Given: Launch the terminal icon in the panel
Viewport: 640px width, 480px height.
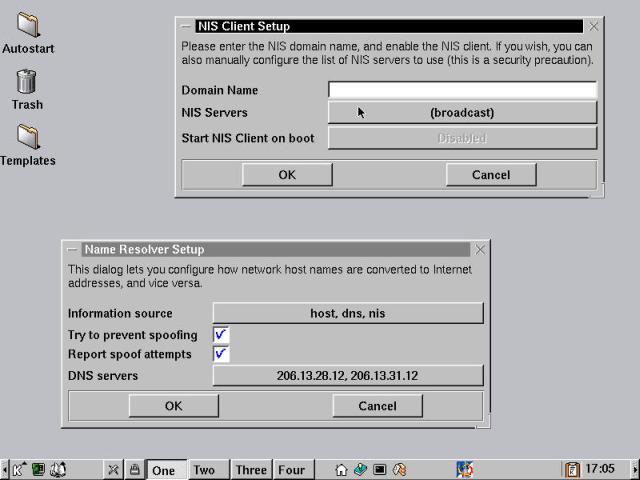Looking at the screenshot, I should pos(380,469).
